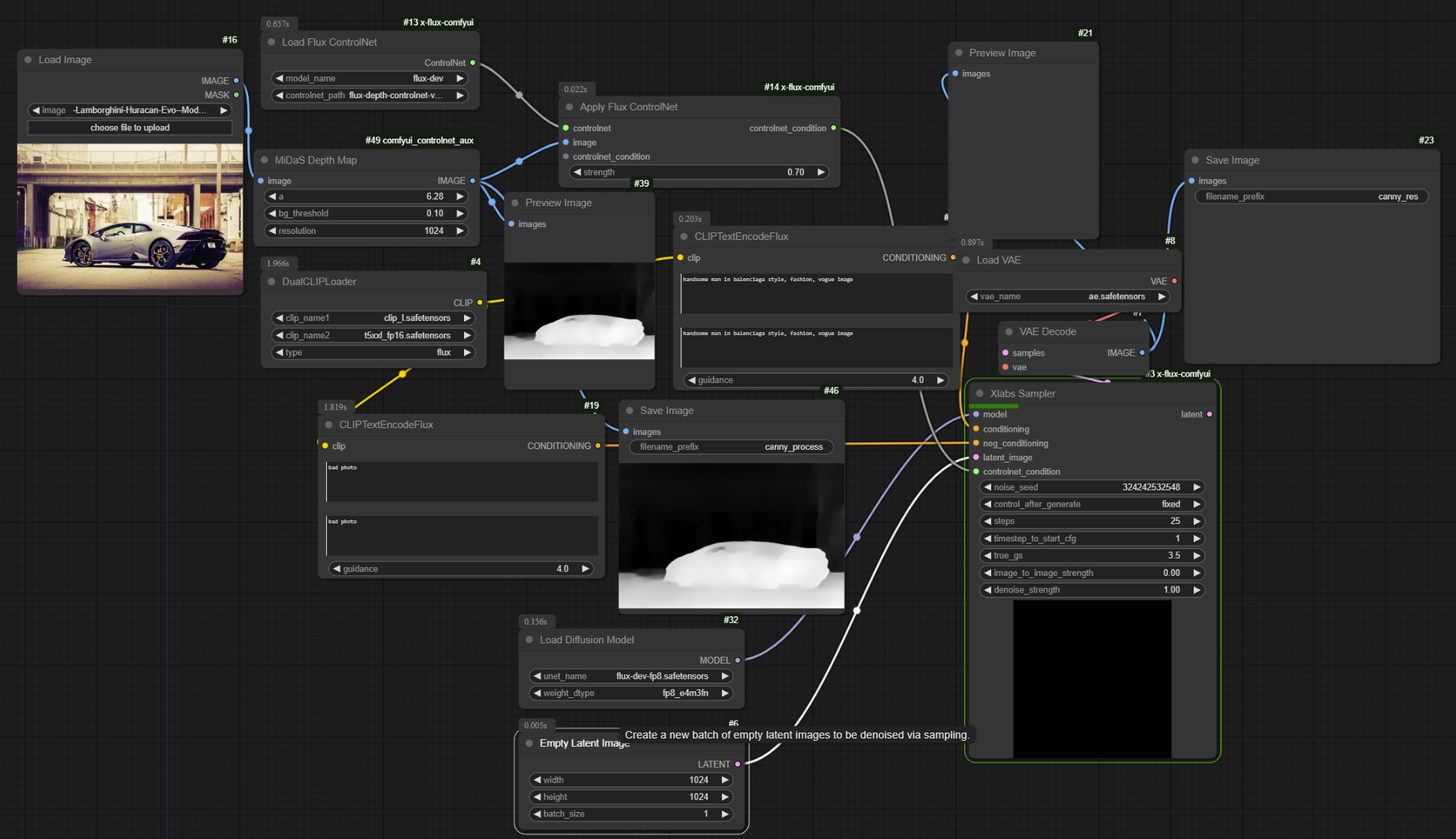Toggle collapse dot on VAE Decode node

pos(1009,331)
